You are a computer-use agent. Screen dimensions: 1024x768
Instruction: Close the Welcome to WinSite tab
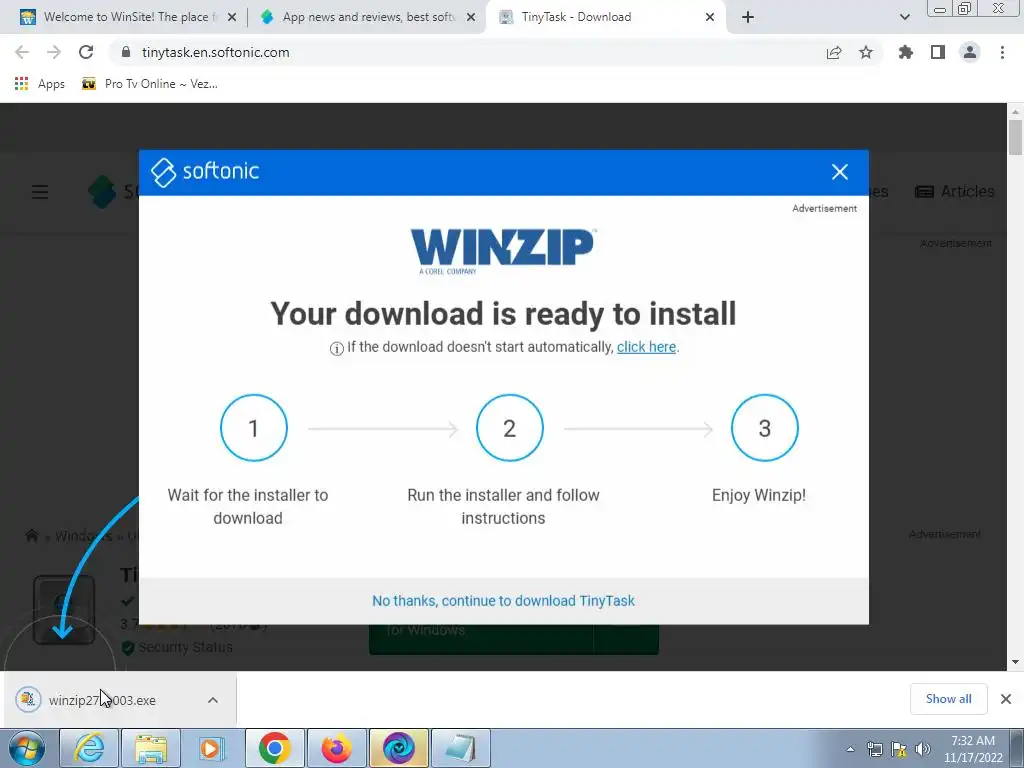coord(231,18)
